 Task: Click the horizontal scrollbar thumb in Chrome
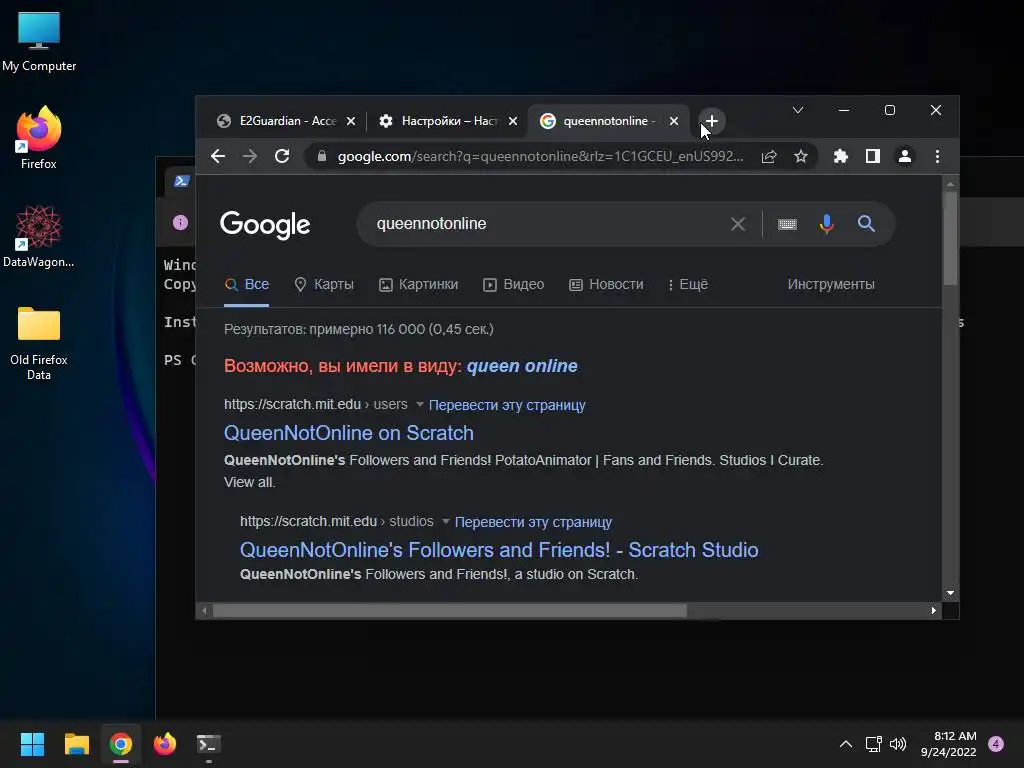pos(450,611)
